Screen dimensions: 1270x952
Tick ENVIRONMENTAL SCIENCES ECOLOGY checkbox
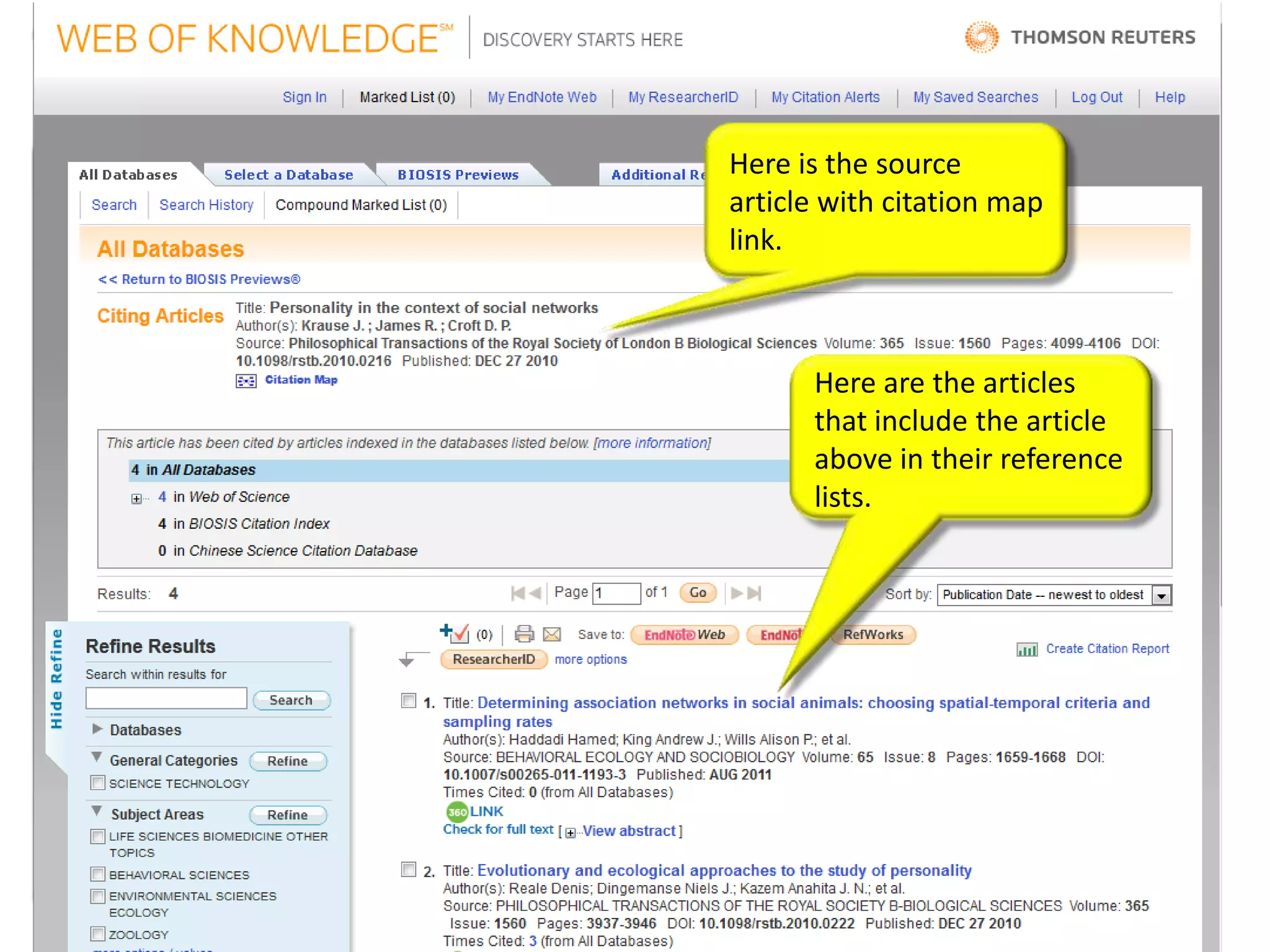pyautogui.click(x=98, y=896)
